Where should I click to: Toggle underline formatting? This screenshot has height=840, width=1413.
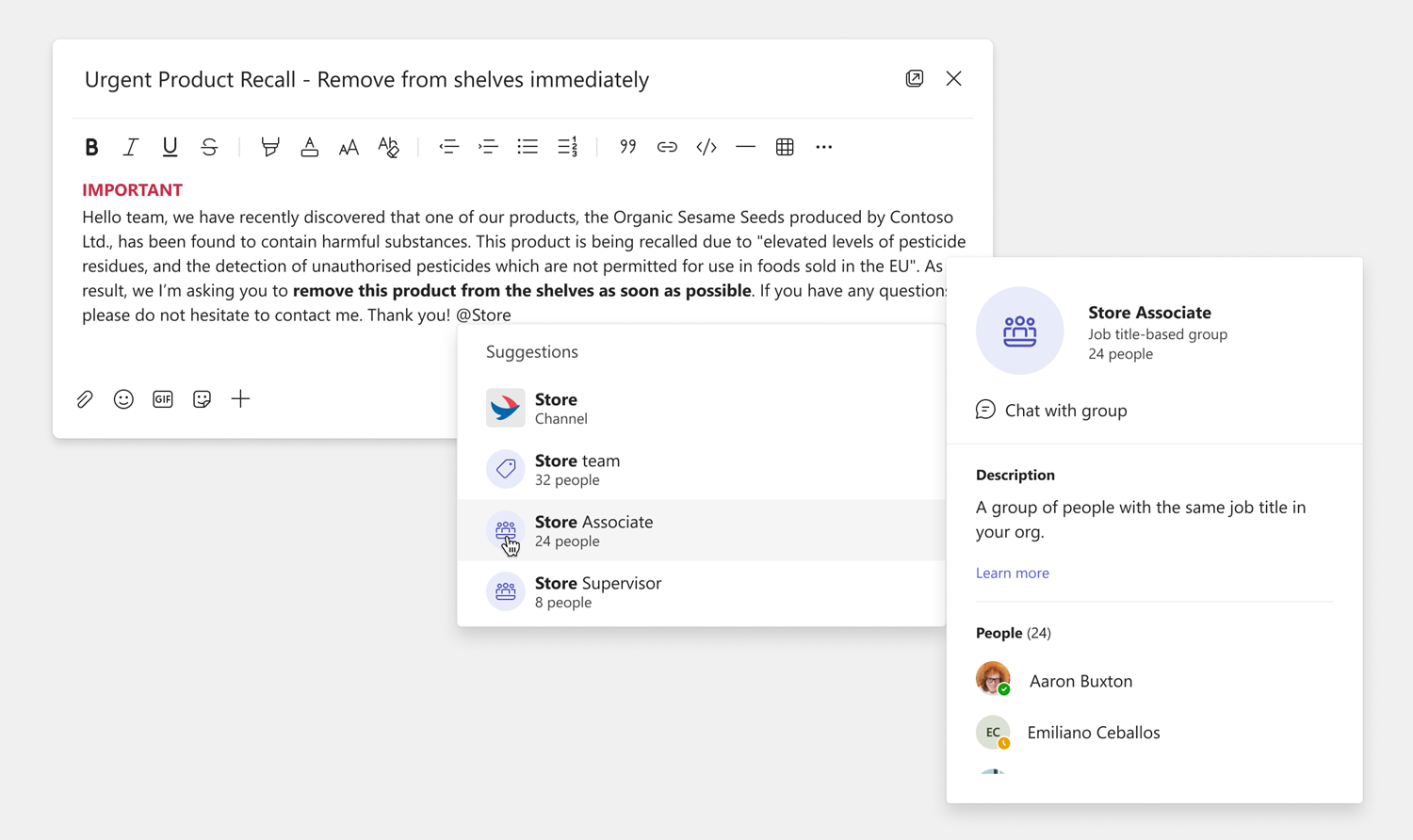170,147
